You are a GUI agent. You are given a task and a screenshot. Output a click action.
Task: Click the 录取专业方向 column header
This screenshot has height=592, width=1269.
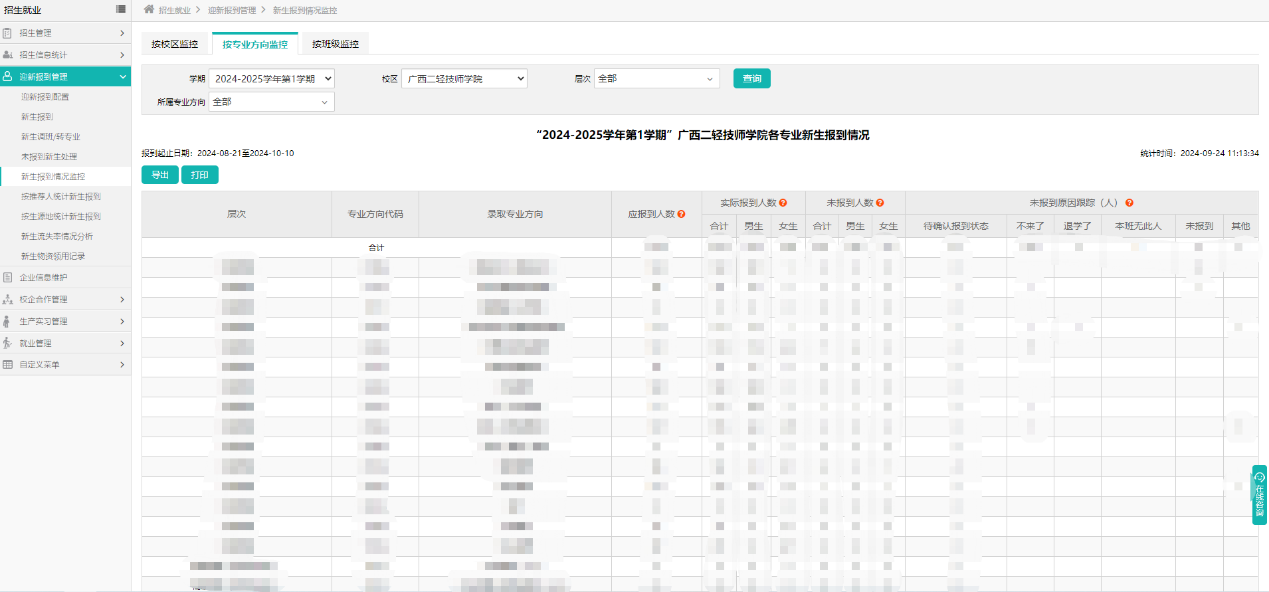tap(515, 214)
